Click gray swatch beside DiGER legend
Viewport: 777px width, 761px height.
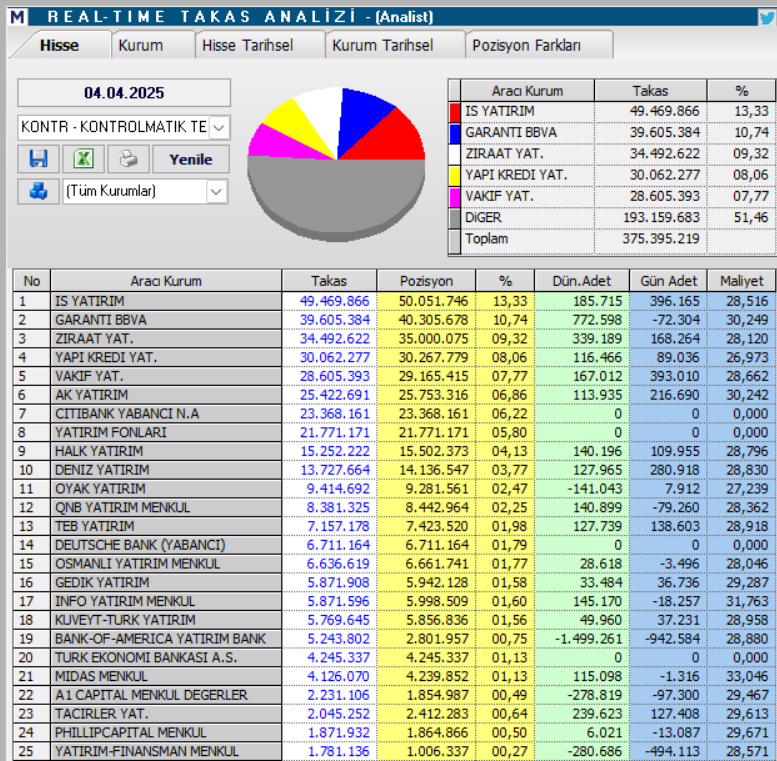[454, 218]
